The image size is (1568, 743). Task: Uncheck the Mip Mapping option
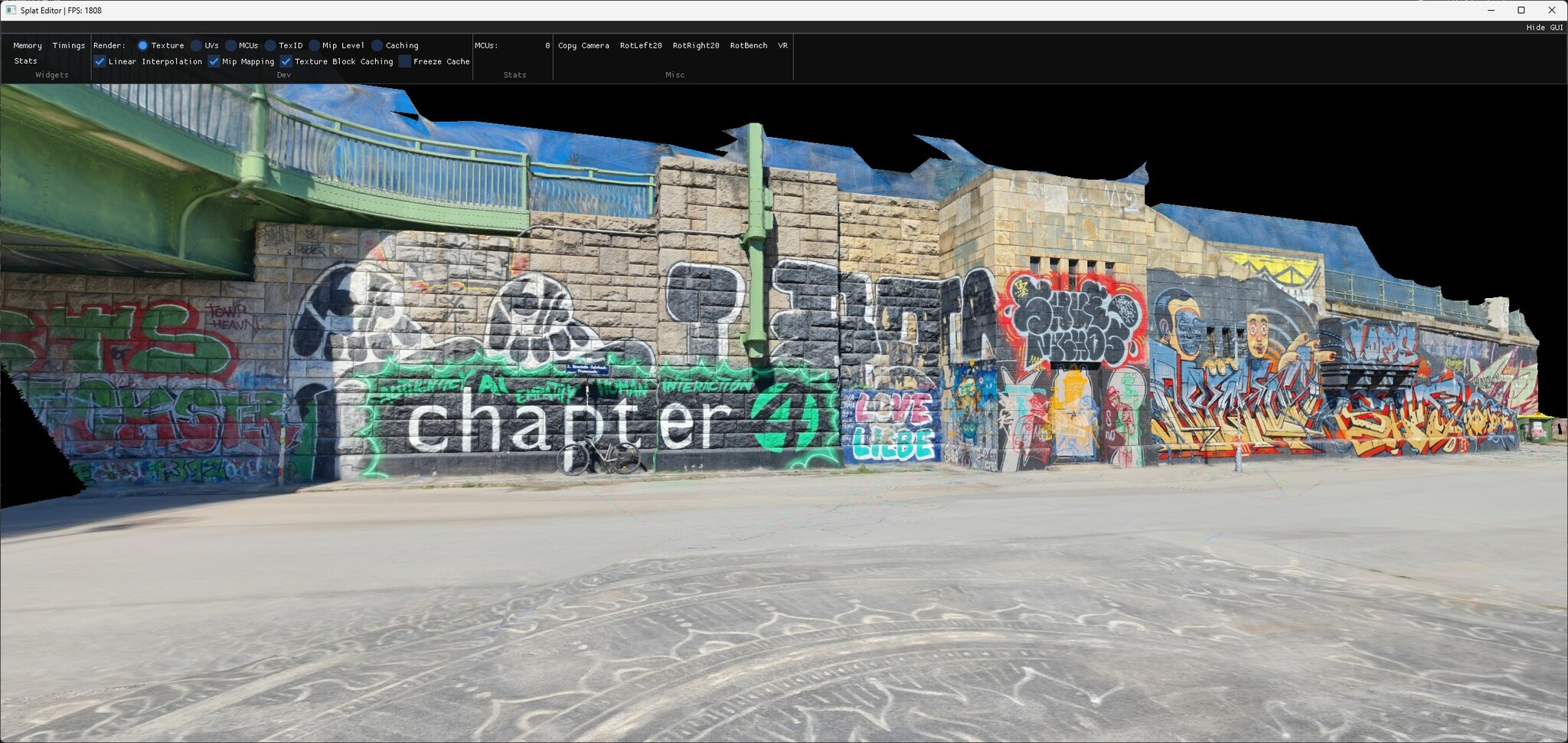[214, 62]
